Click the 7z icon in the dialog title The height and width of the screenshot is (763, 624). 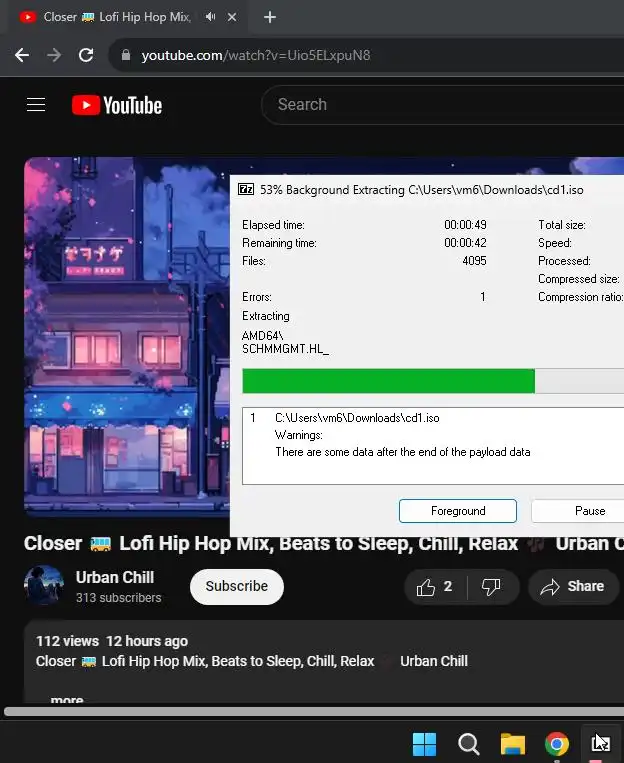pyautogui.click(x=246, y=189)
